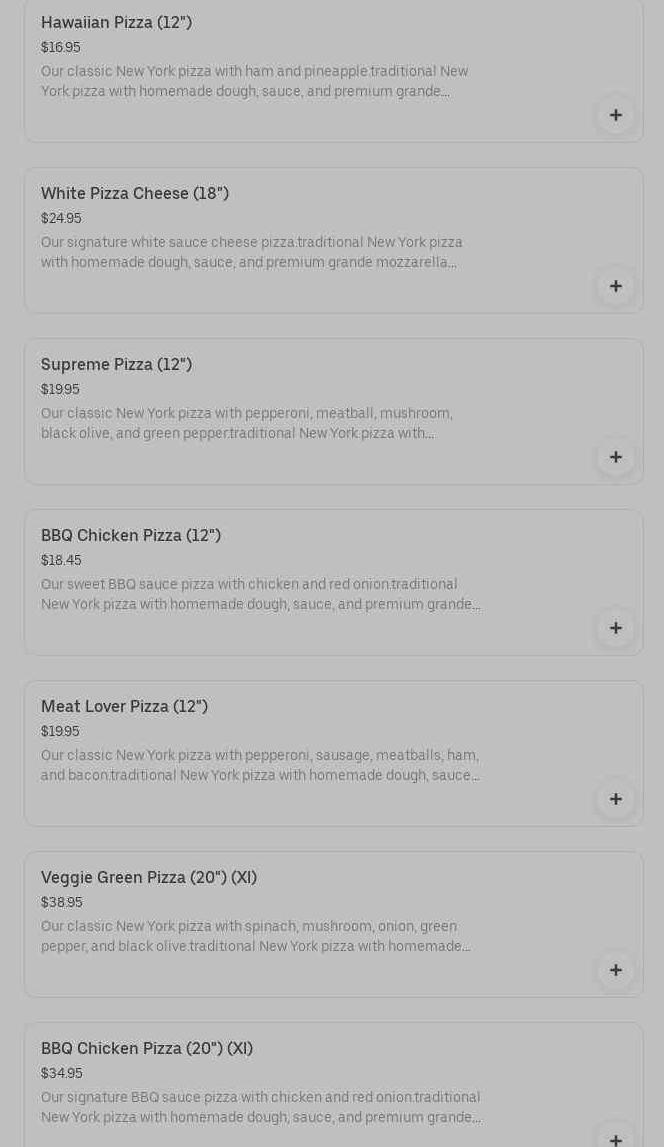
Task: Add Supreme Pizza (12") with plus icon
Action: pyautogui.click(x=615, y=457)
